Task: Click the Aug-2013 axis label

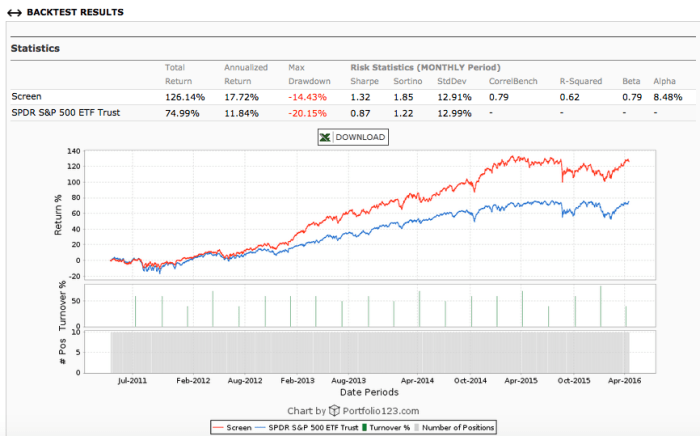Action: [x=349, y=381]
